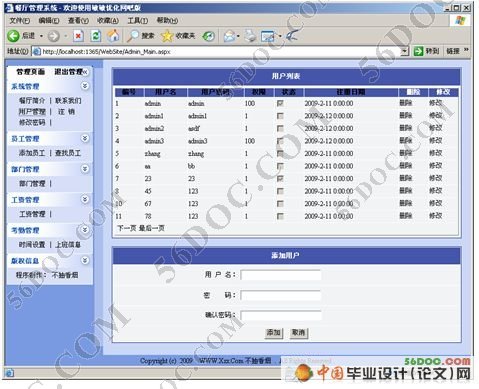The image size is (479, 389).
Task: Click the status bar page icon
Action: [x=10, y=373]
